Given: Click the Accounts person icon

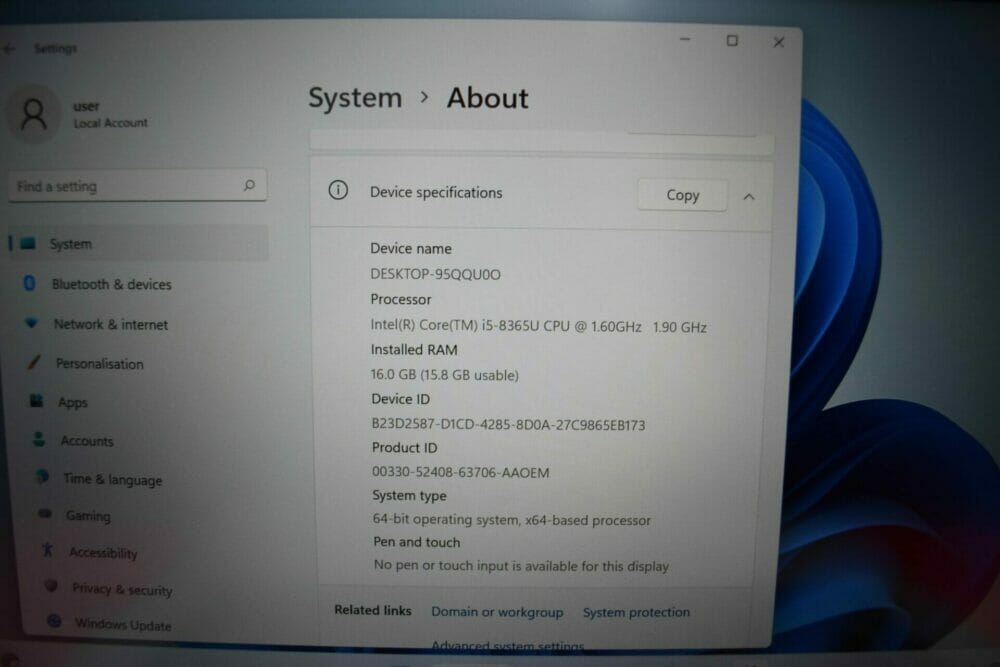Looking at the screenshot, I should pyautogui.click(x=39, y=439).
